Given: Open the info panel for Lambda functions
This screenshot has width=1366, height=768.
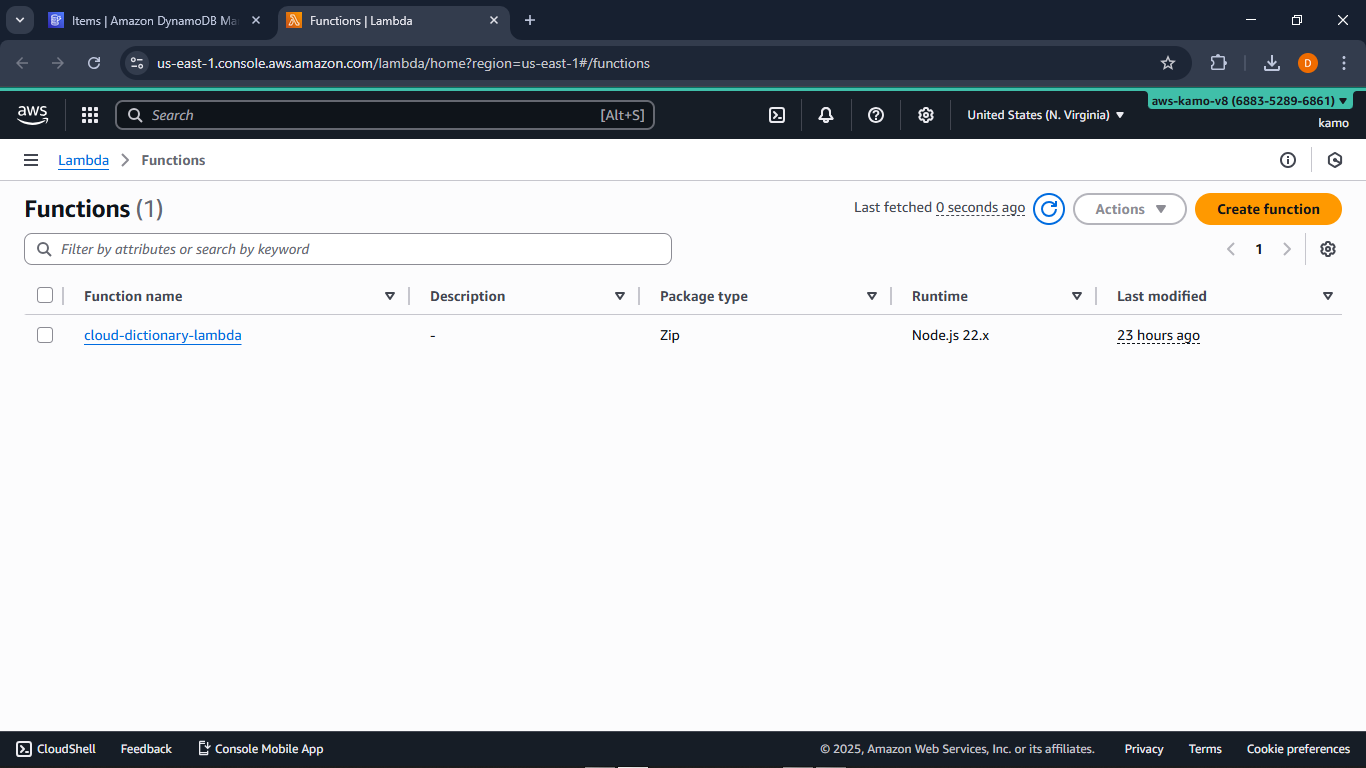Looking at the screenshot, I should (x=1288, y=160).
